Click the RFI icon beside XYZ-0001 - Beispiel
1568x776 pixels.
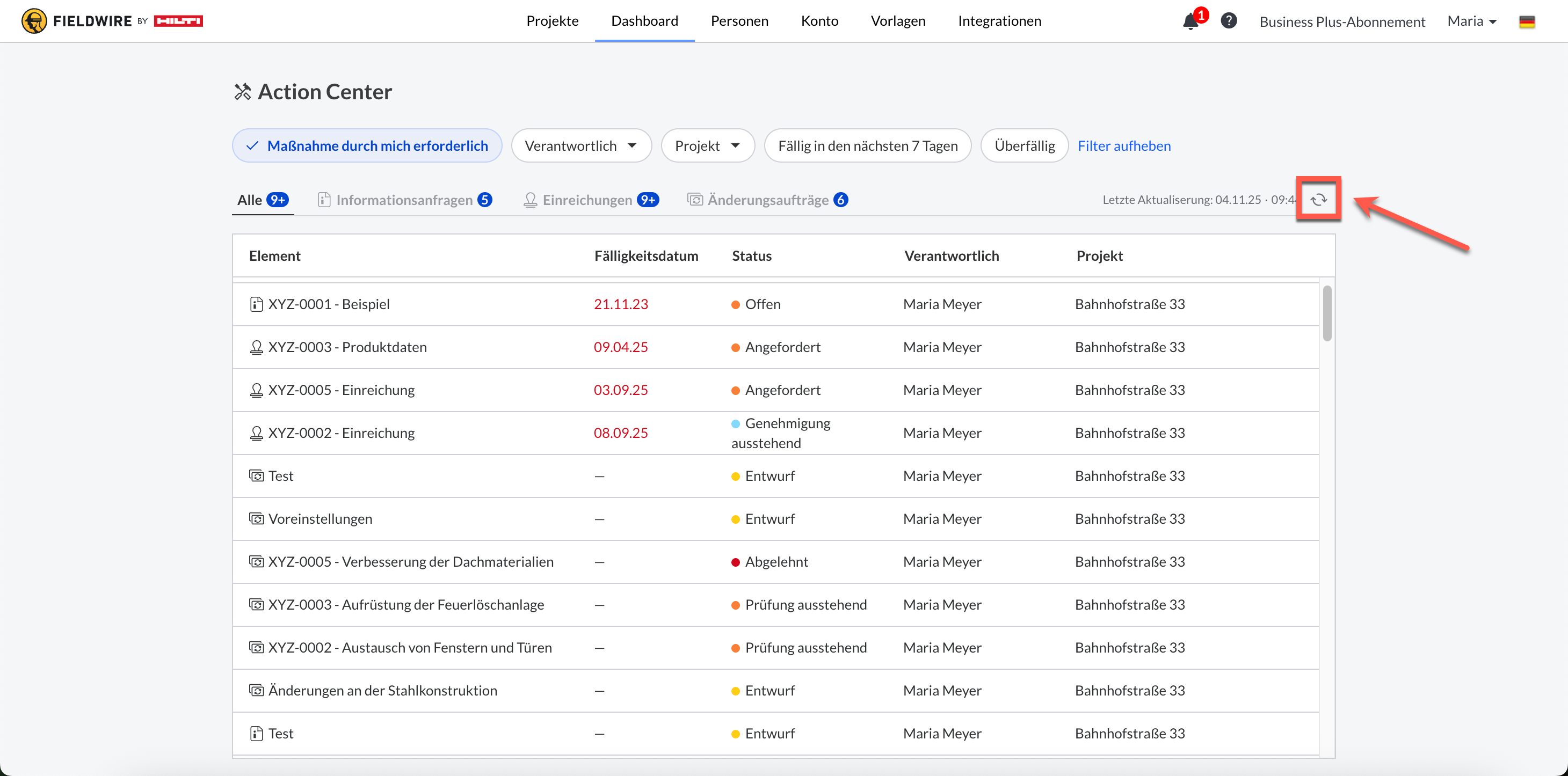click(256, 304)
